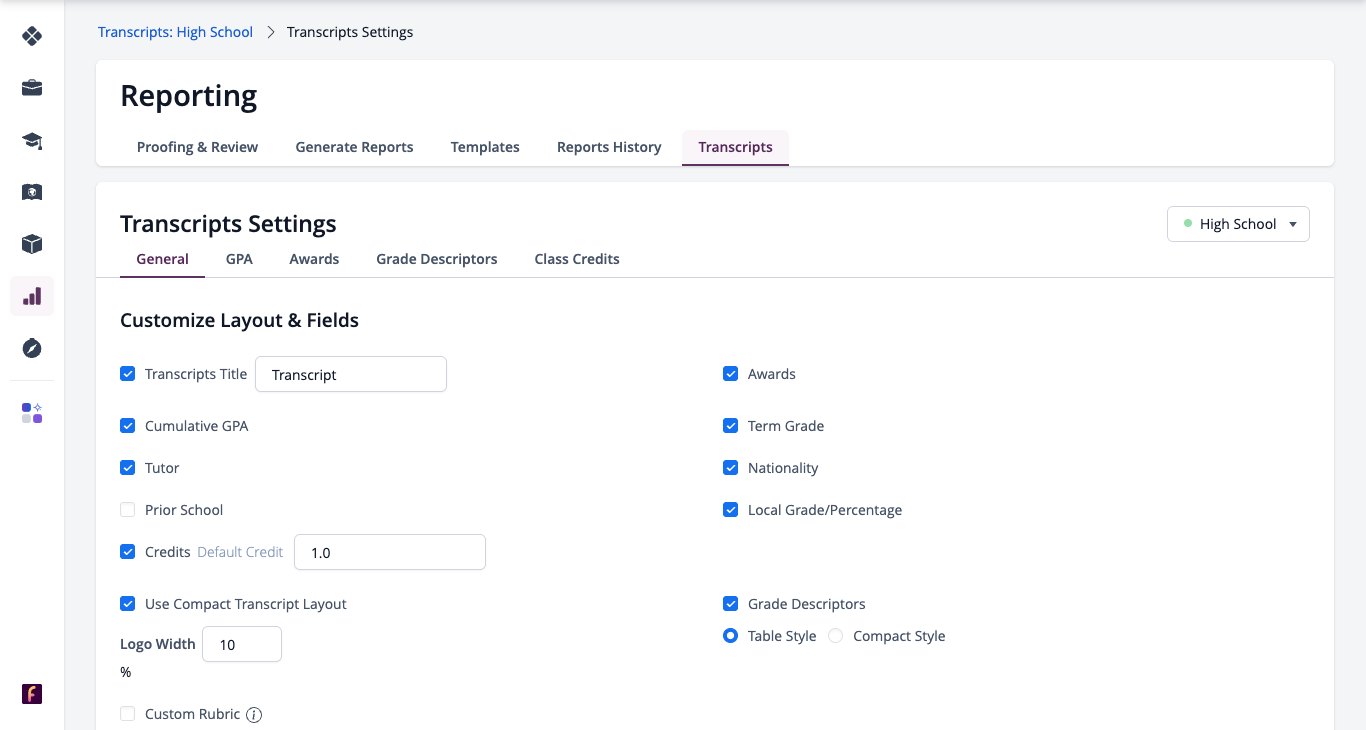The image size is (1366, 730).
Task: Open the compass sidebar icon
Action: 32,348
